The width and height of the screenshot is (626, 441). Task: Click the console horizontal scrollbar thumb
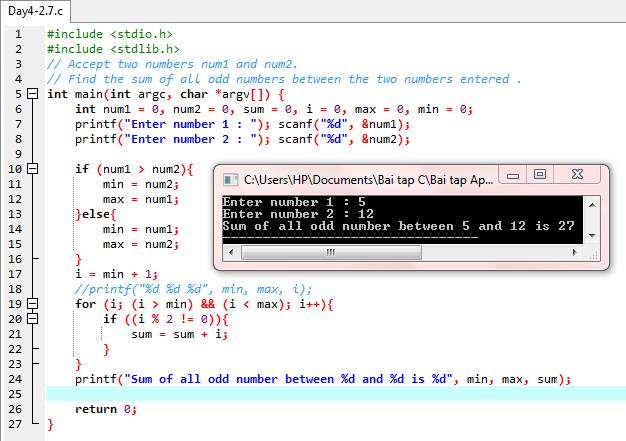(331, 252)
